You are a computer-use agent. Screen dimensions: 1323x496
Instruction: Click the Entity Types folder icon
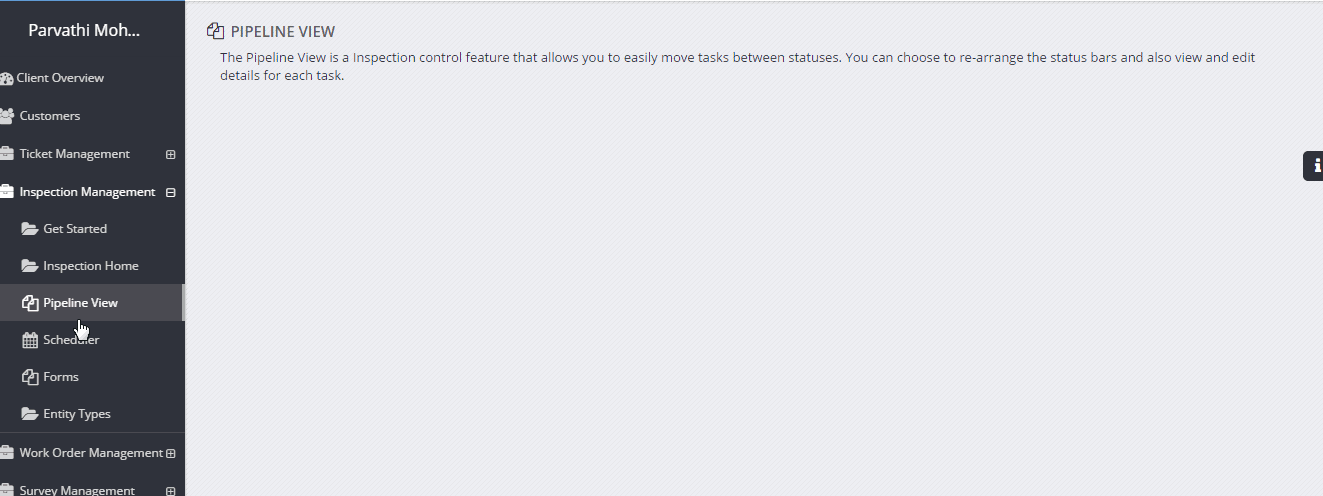click(30, 414)
